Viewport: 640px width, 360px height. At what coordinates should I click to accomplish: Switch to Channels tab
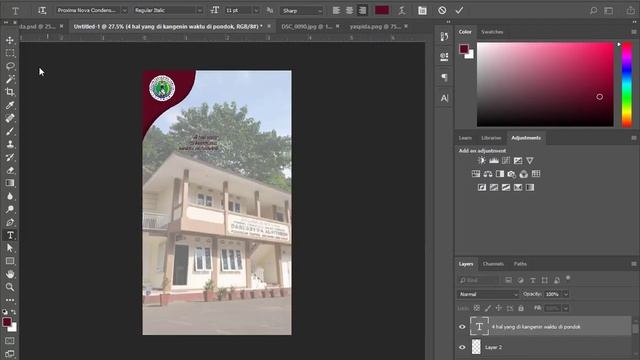[x=493, y=264]
